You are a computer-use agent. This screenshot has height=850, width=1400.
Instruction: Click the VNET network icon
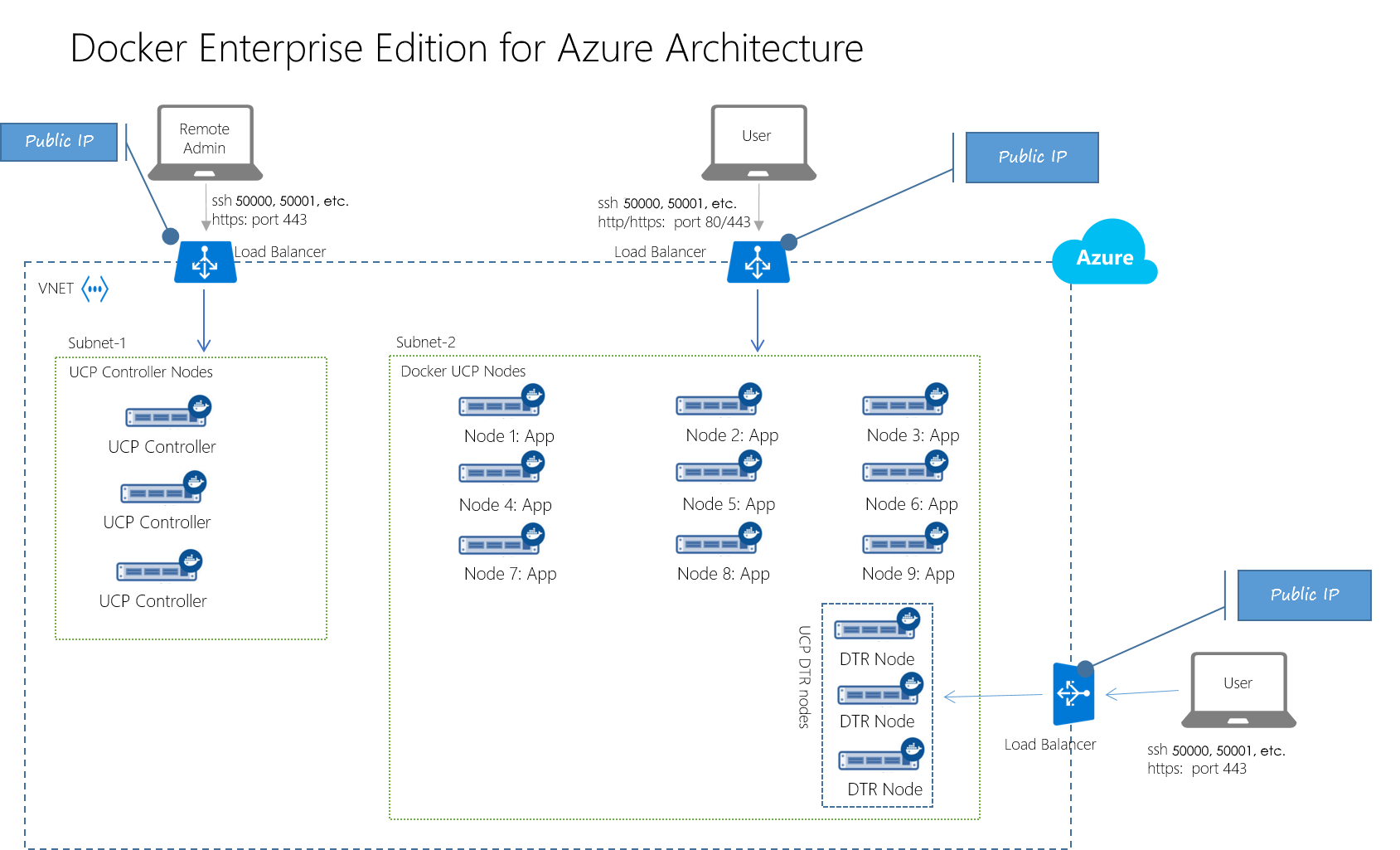95,288
